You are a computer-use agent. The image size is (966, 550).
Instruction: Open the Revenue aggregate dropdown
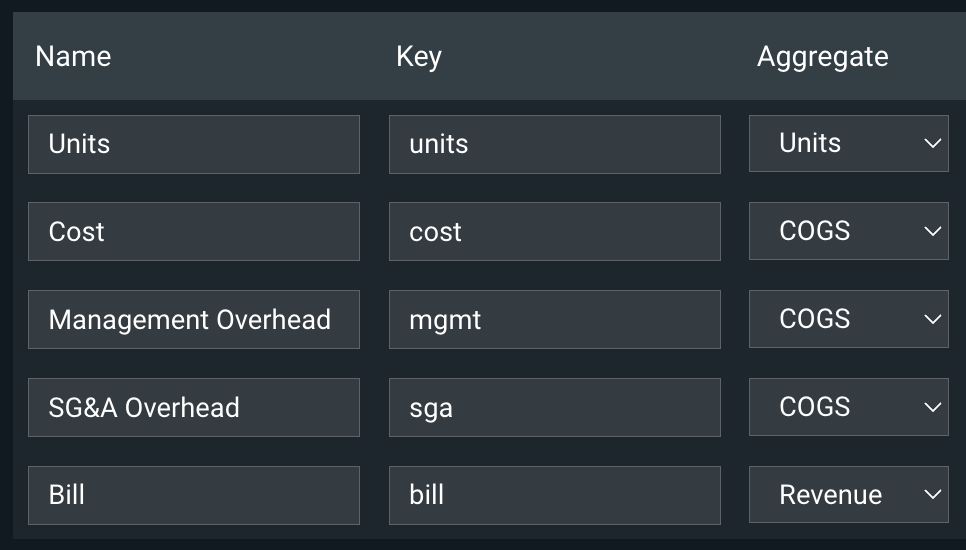pyautogui.click(x=848, y=495)
